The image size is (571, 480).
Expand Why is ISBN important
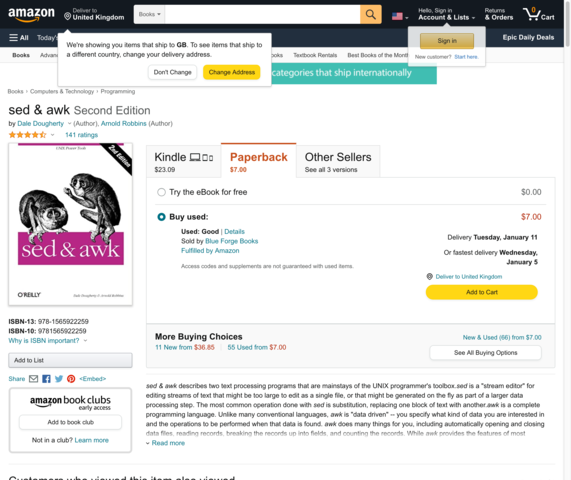[48, 341]
